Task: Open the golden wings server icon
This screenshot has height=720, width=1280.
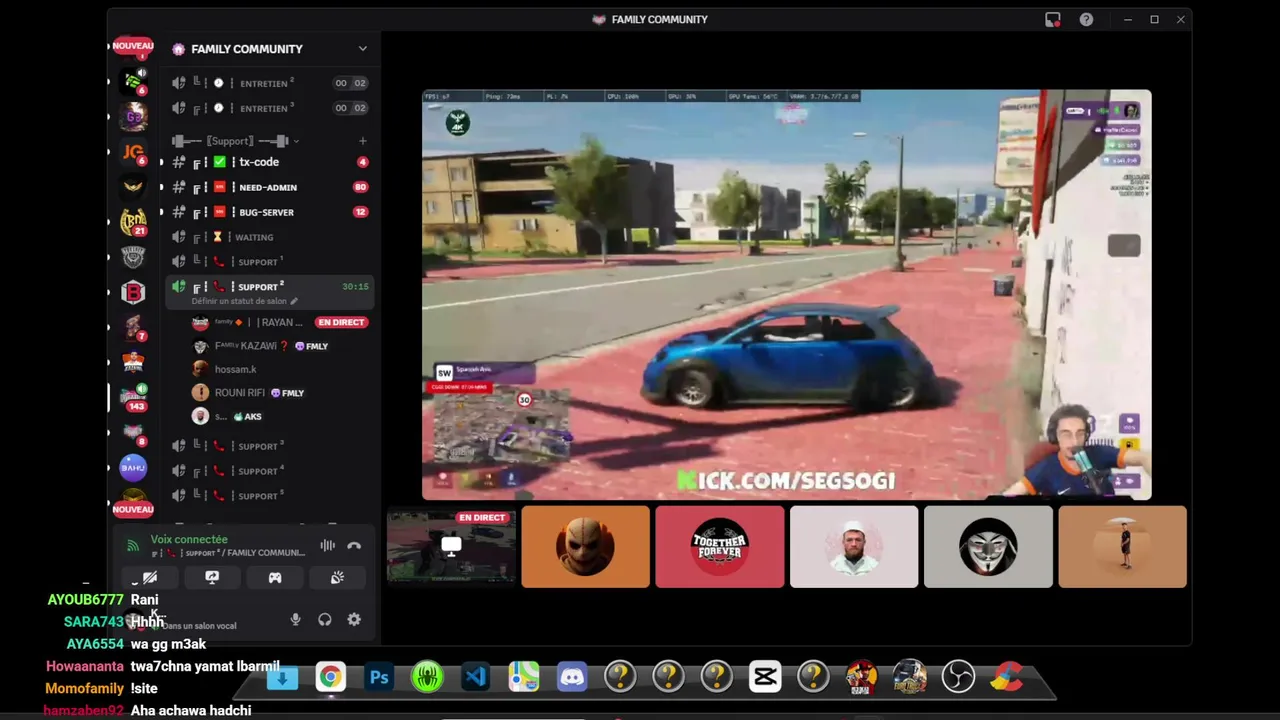Action: pyautogui.click(x=133, y=186)
